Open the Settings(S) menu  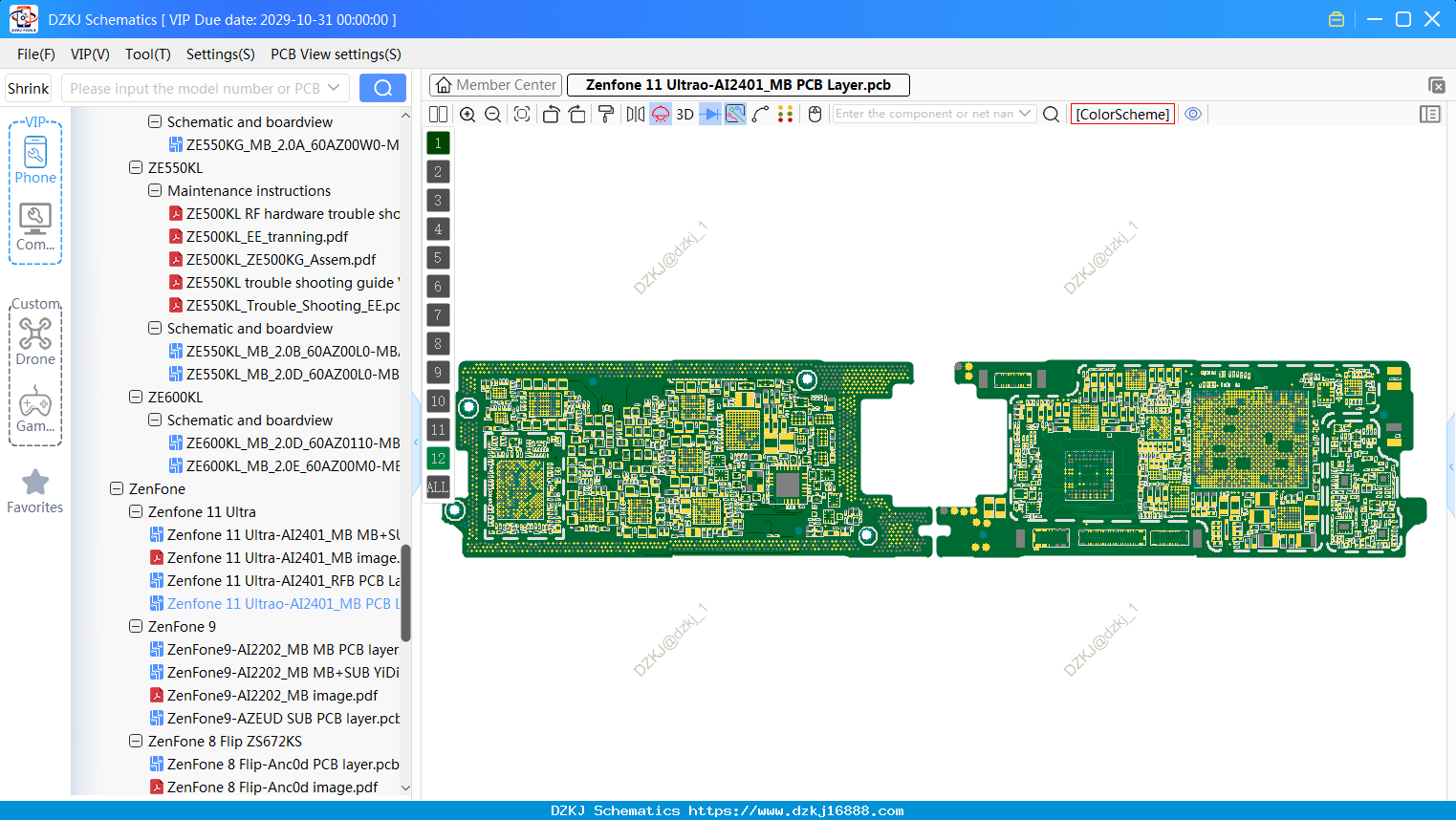[221, 54]
